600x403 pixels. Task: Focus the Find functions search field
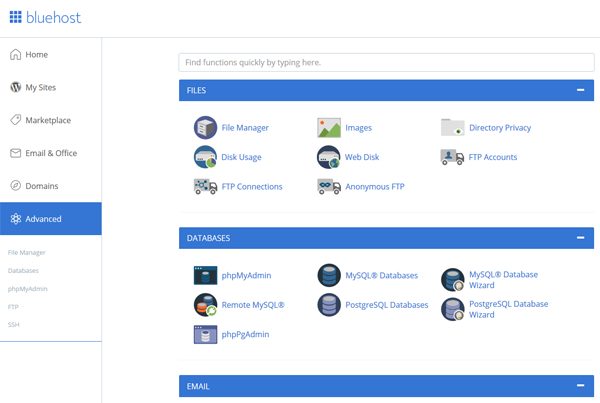pos(386,62)
